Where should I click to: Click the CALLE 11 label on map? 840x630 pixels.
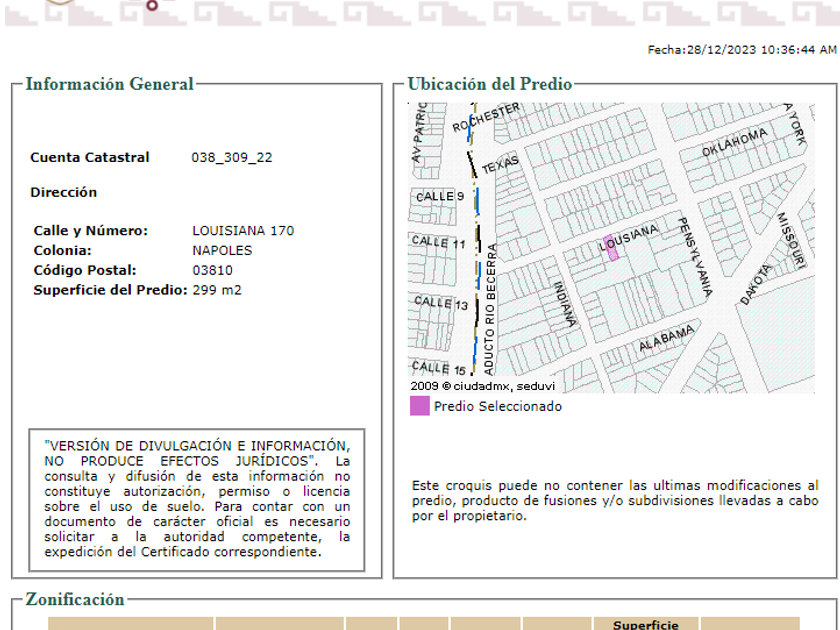pyautogui.click(x=439, y=242)
